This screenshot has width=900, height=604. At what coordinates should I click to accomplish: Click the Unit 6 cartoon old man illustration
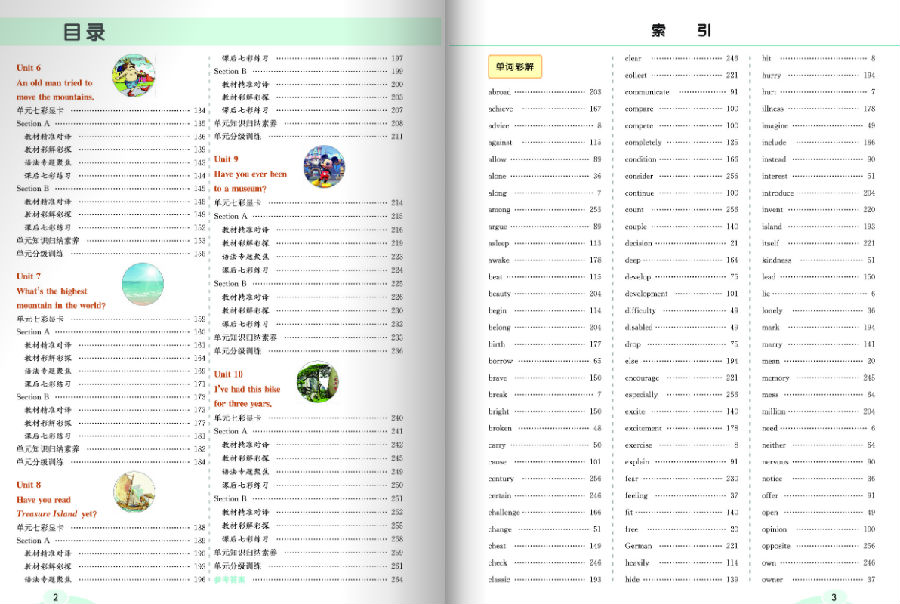pyautogui.click(x=134, y=76)
